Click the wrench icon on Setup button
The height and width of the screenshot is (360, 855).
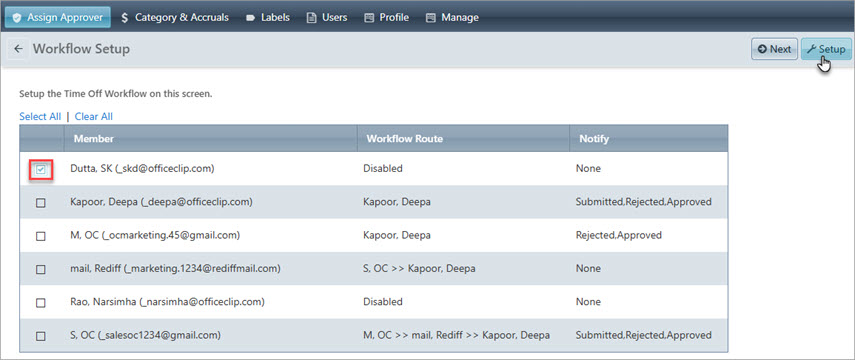point(811,49)
